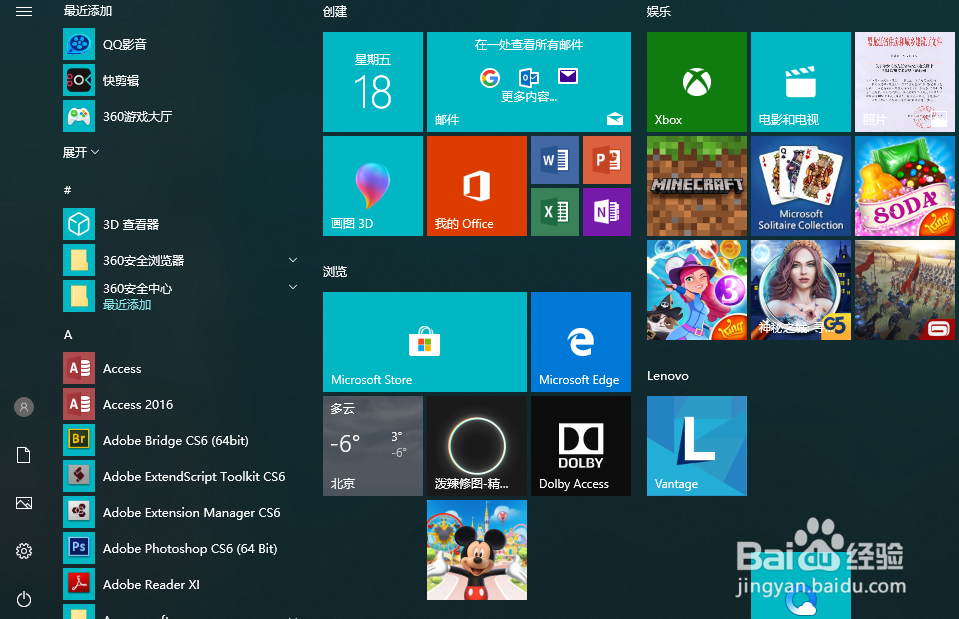Image resolution: width=959 pixels, height=619 pixels.
Task: Open the 北京 weather tile
Action: [372, 446]
